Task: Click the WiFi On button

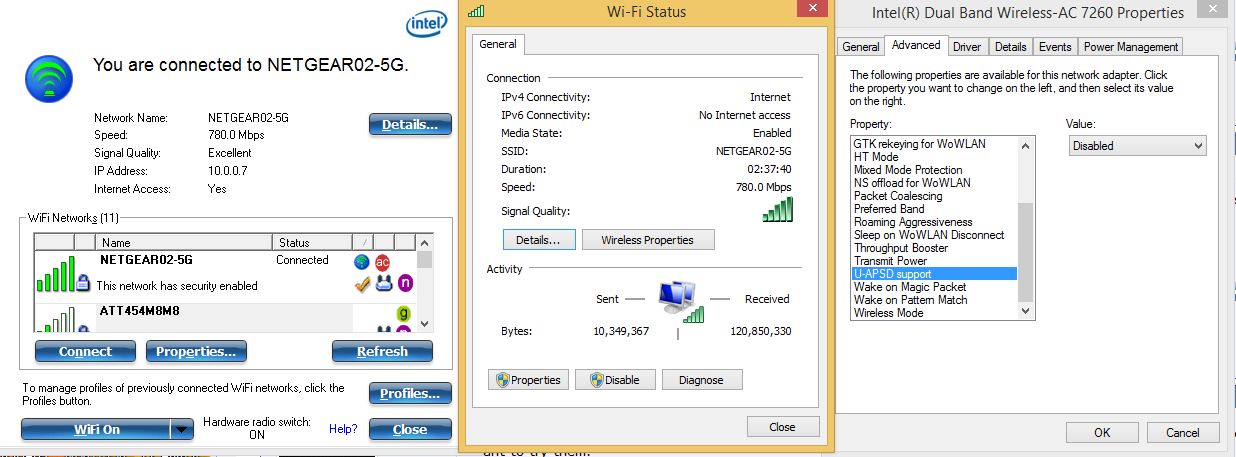Action: pyautogui.click(x=96, y=429)
